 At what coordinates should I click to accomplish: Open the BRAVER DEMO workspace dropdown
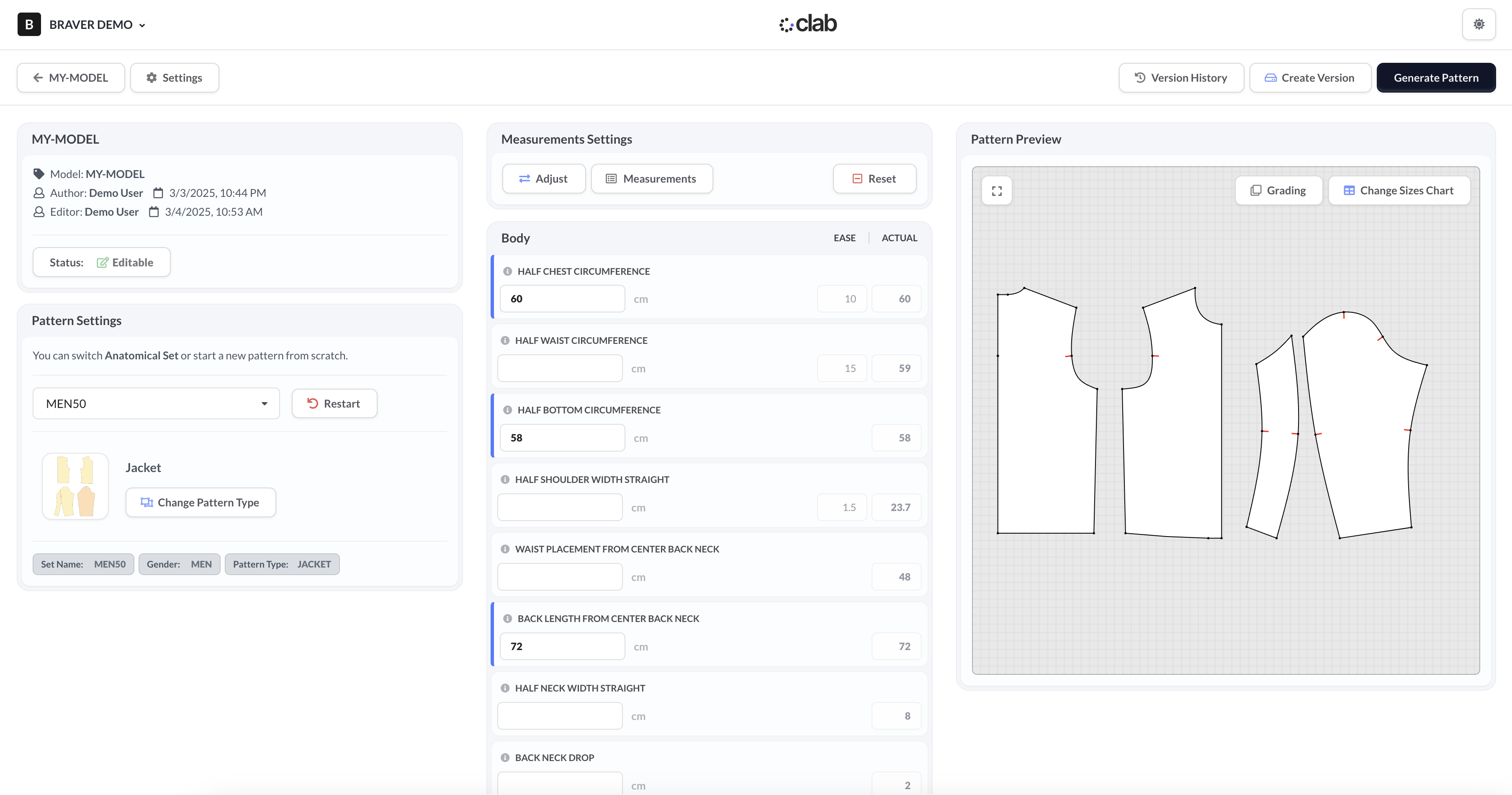pos(98,25)
